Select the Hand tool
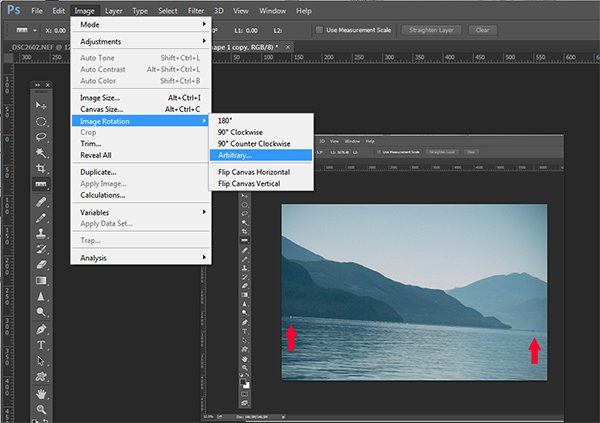This screenshot has width=600, height=423. 41,393
